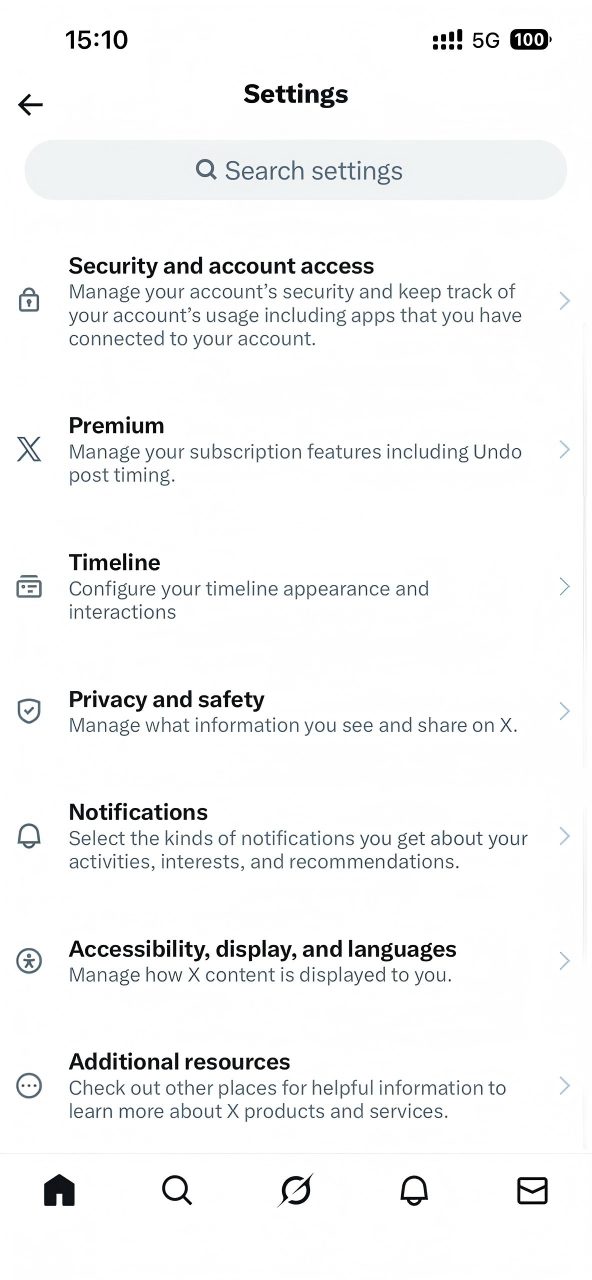Open the Notifications bell in bottom bar
This screenshot has width=592, height=1280.
pyautogui.click(x=414, y=1190)
